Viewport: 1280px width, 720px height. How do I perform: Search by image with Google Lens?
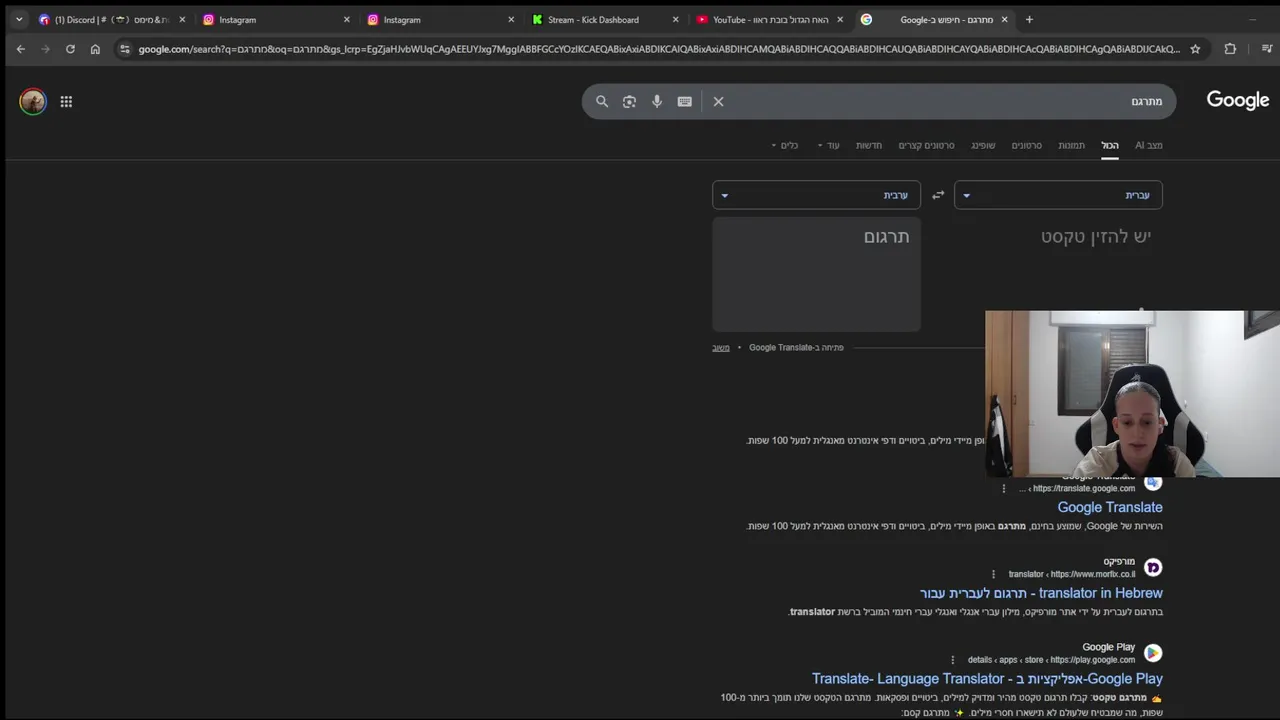629,101
